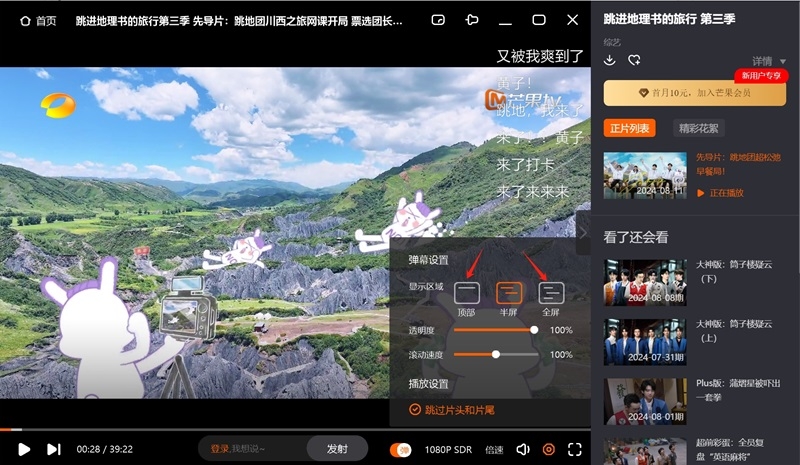Play the video
This screenshot has height=465, width=800.
23,449
